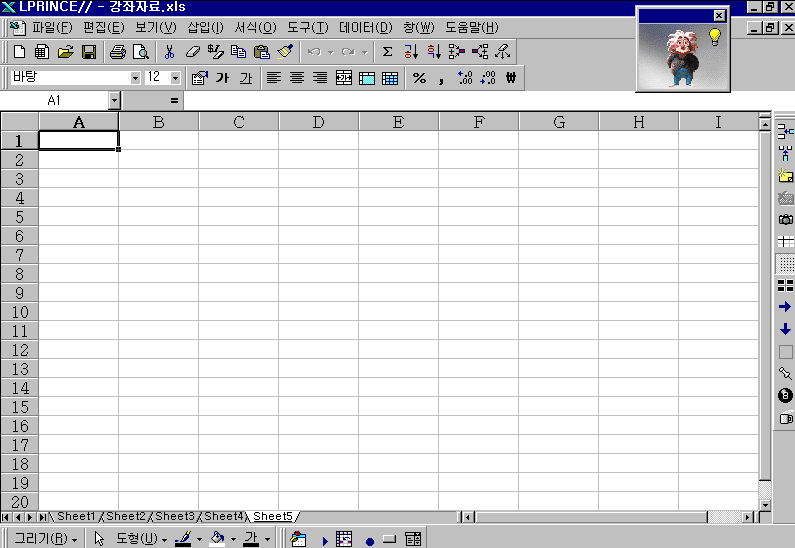The image size is (795, 548).
Task: Click the Format Painter brush icon
Action: pyautogui.click(x=285, y=52)
